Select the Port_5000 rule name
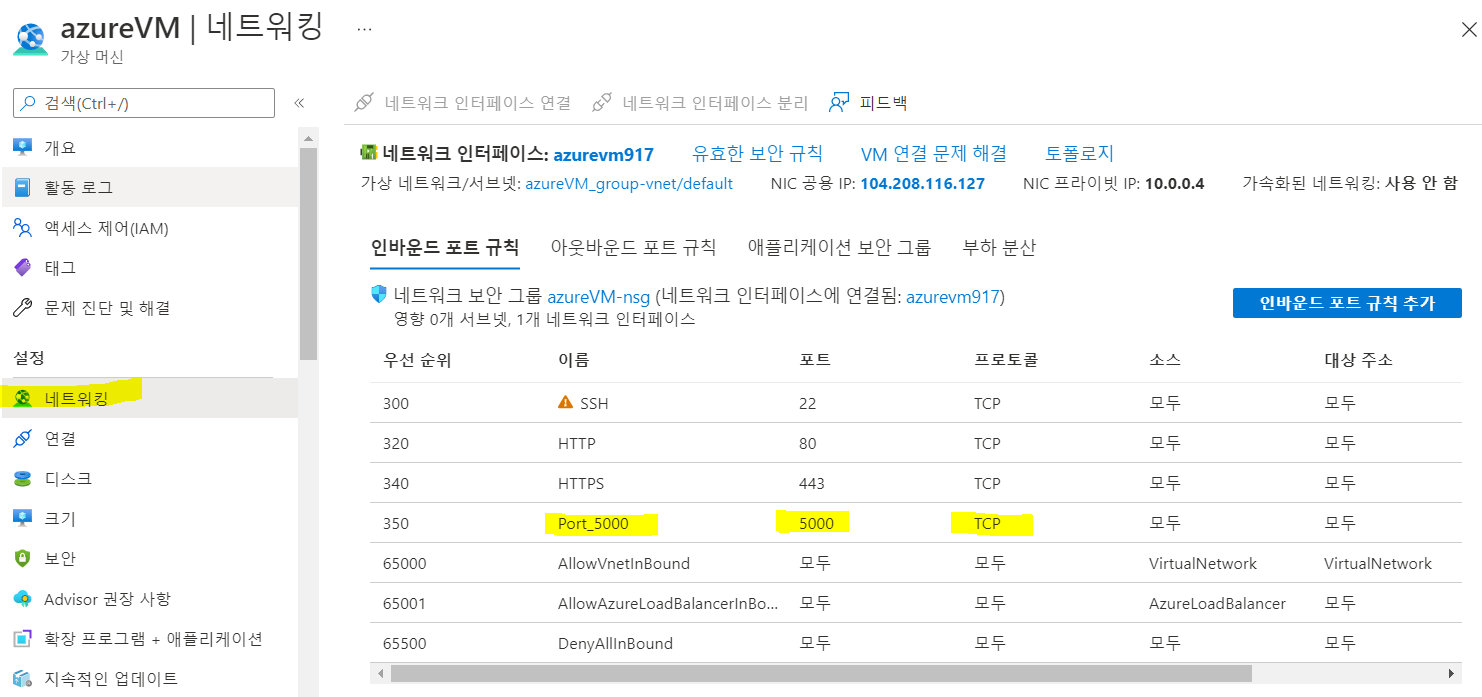 tap(594, 523)
